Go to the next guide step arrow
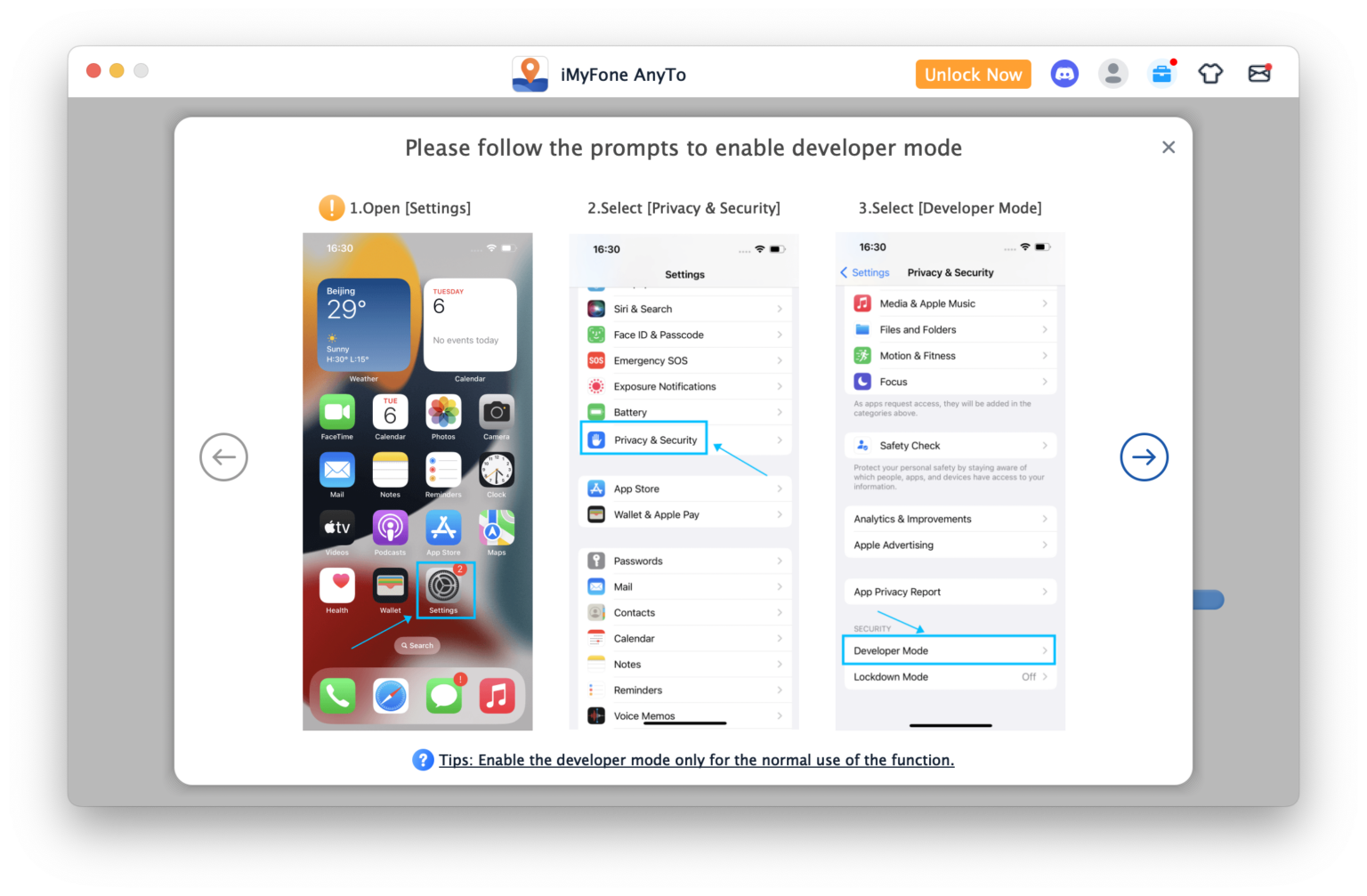This screenshot has height=896, width=1367. tap(1144, 457)
